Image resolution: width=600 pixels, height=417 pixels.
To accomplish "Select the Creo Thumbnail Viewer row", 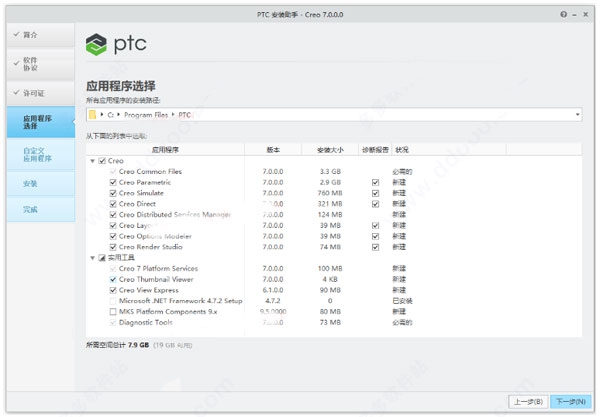I will click(333, 280).
